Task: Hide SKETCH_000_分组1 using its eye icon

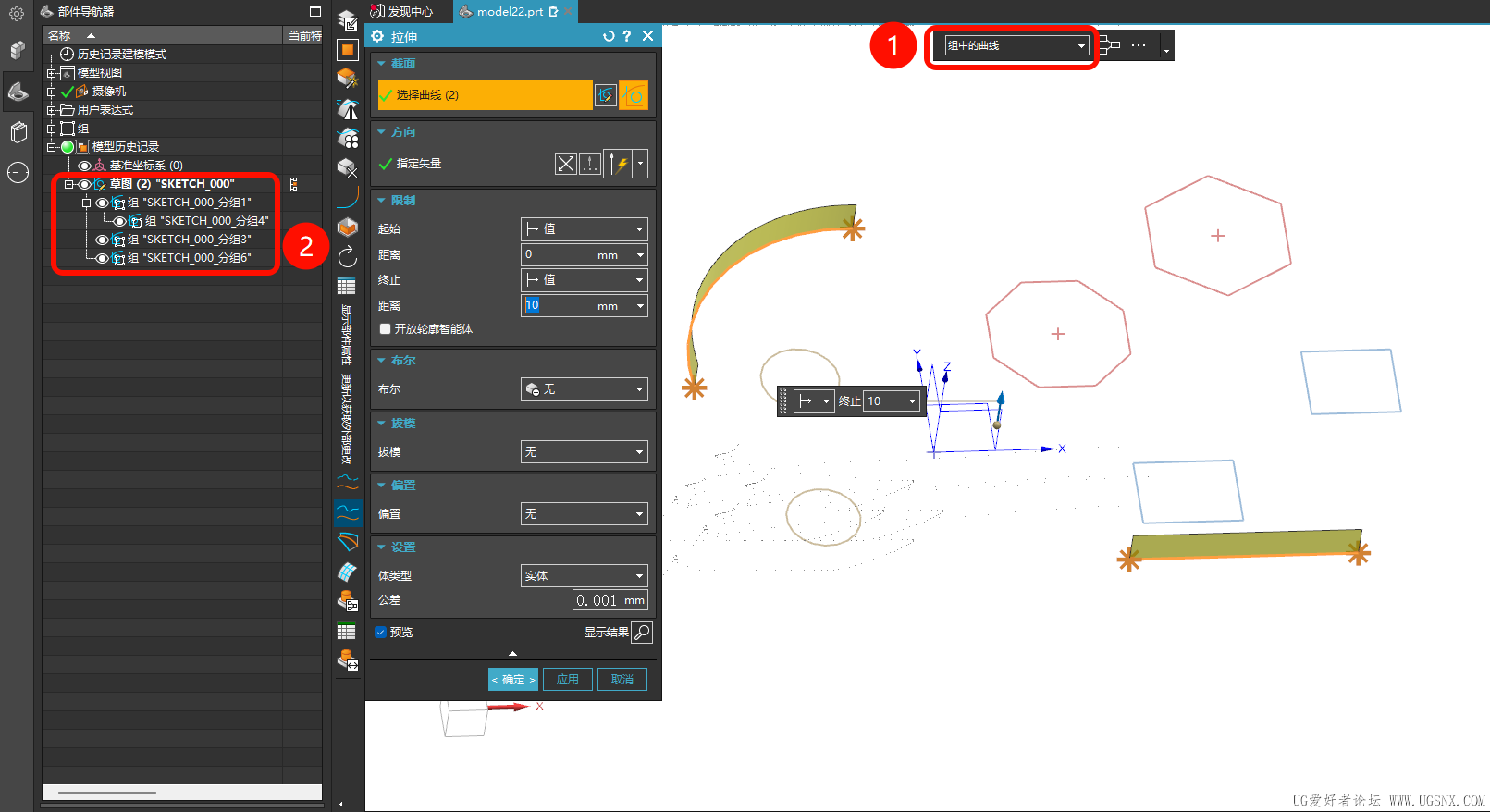Action: click(x=102, y=203)
